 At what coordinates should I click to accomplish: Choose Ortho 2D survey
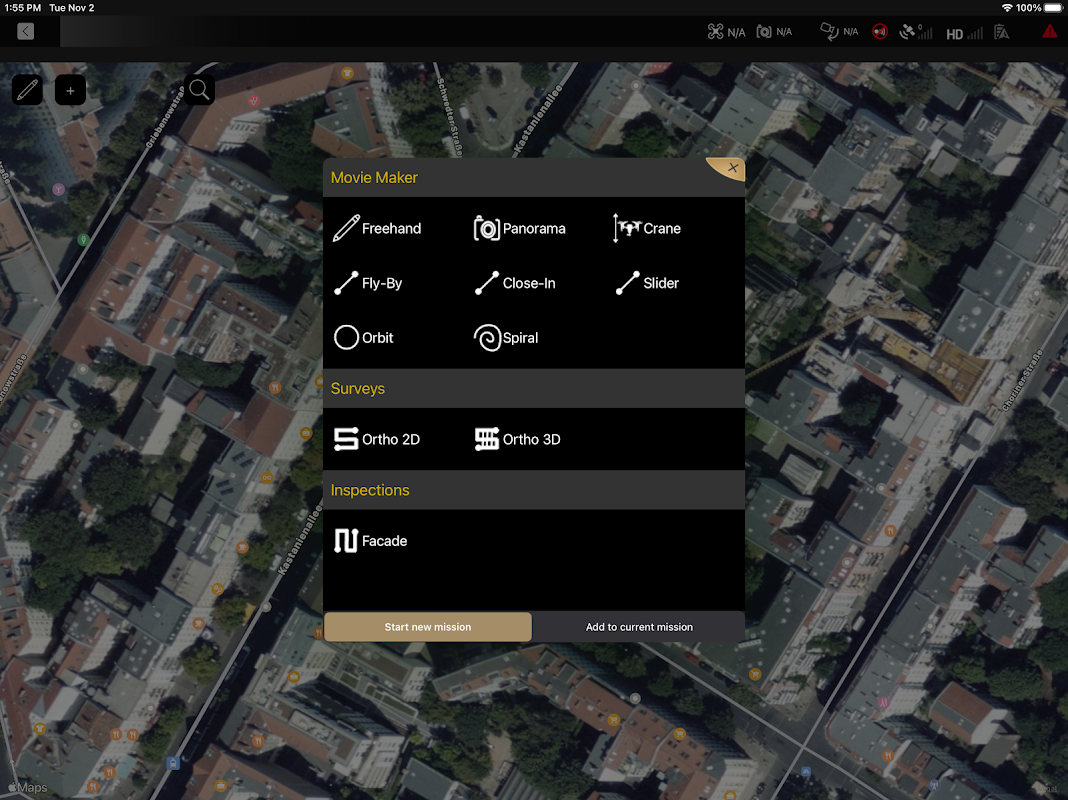377,439
